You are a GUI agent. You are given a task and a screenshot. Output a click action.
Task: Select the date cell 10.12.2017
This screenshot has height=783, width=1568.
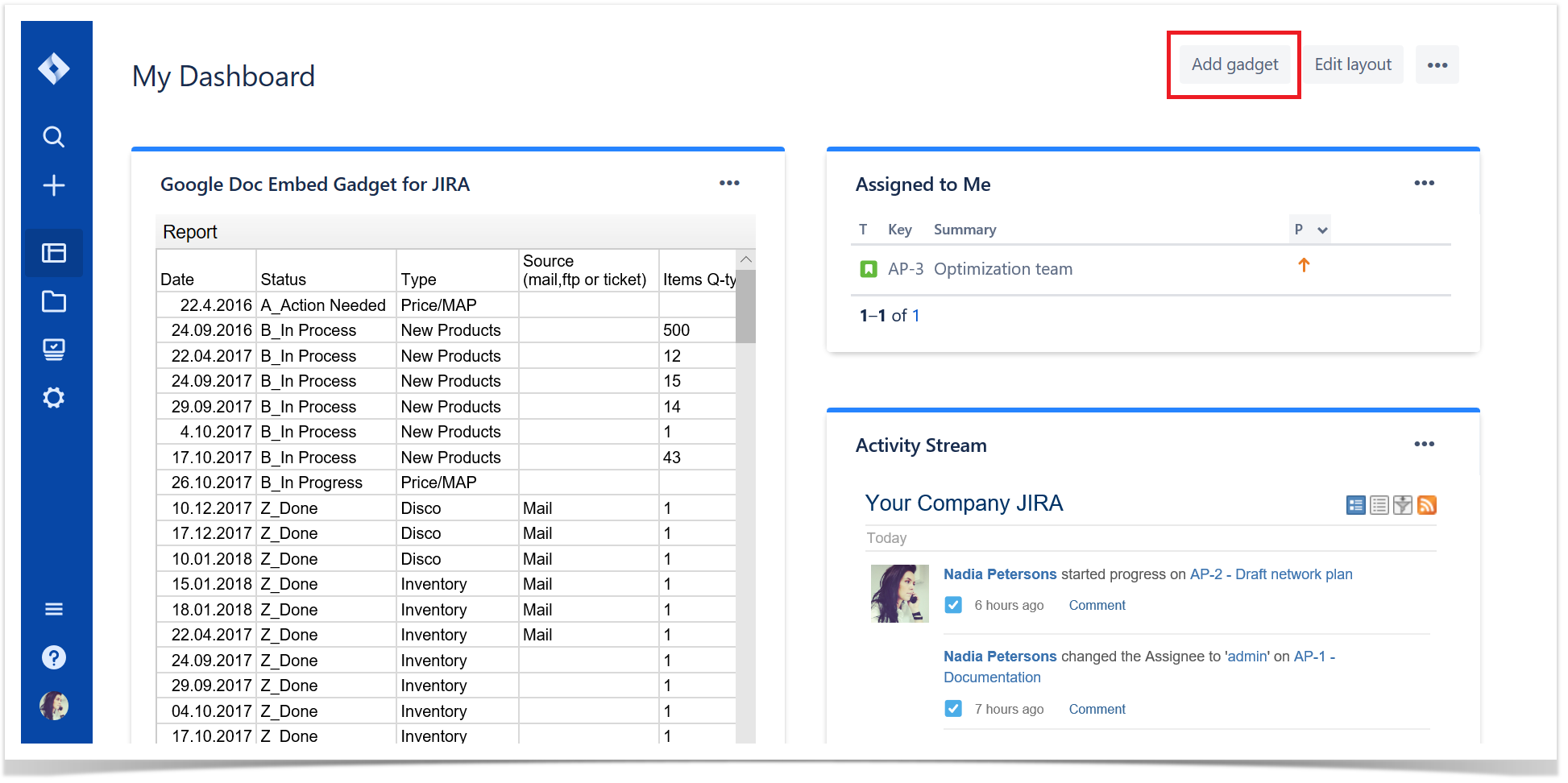coord(206,508)
